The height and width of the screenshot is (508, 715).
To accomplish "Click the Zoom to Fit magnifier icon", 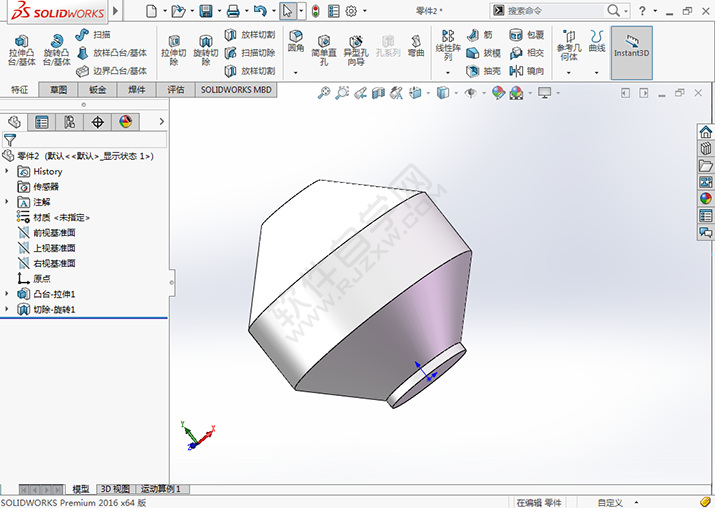I will click(x=324, y=92).
